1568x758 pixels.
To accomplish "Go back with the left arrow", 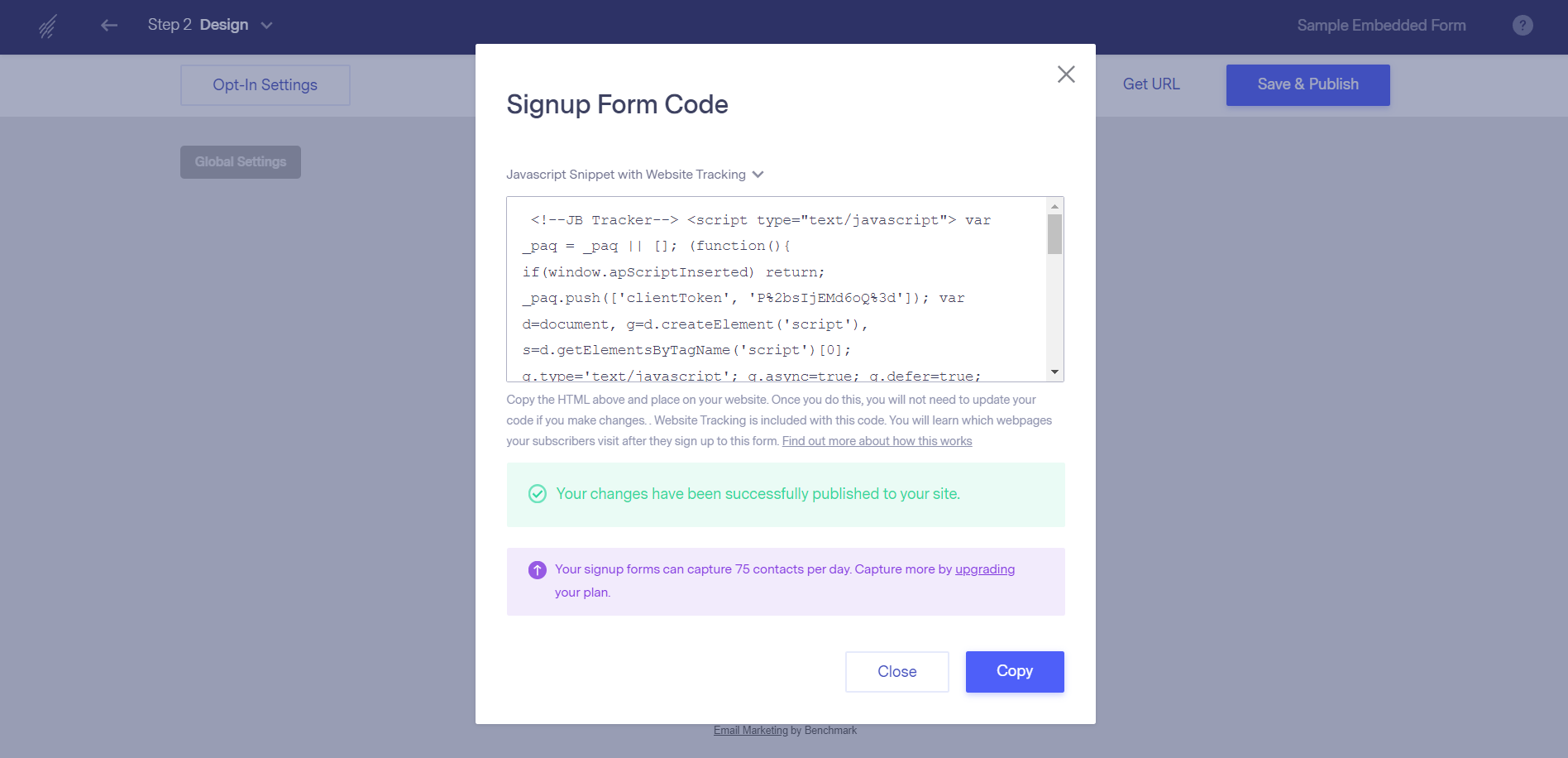I will click(109, 26).
